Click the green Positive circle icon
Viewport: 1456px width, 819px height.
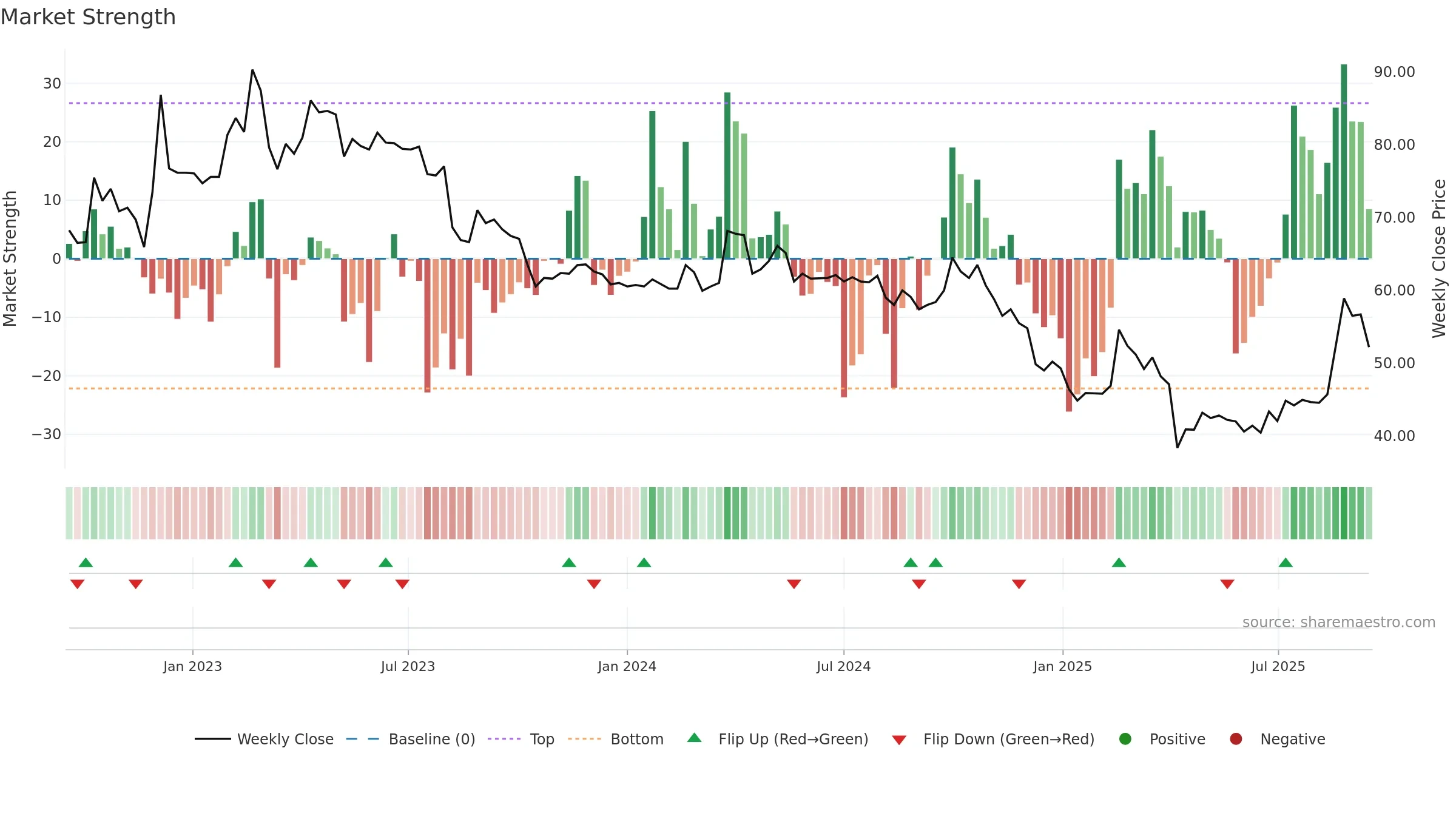tap(1125, 739)
